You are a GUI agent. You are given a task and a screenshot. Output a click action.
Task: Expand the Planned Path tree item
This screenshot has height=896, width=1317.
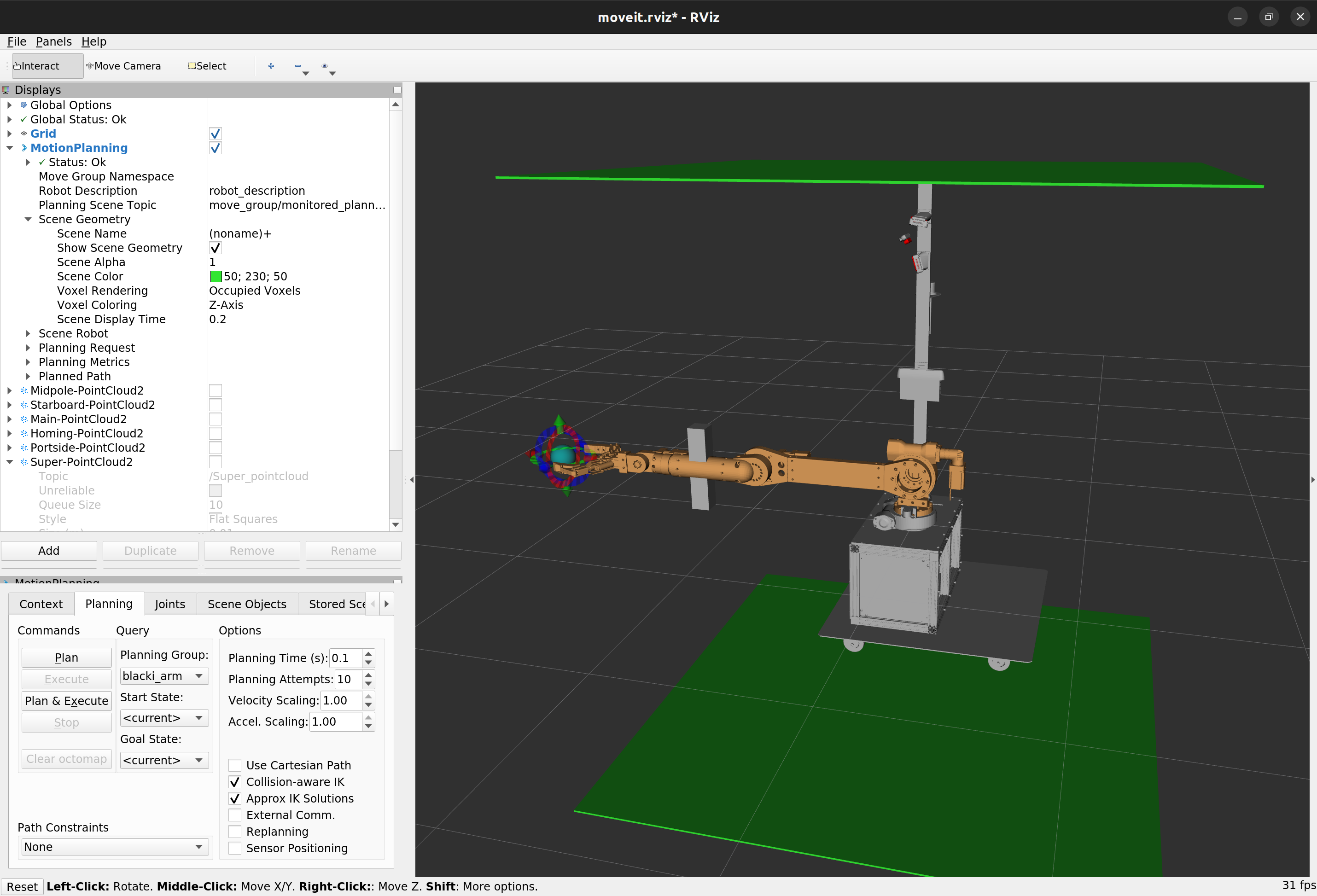pyautogui.click(x=29, y=376)
